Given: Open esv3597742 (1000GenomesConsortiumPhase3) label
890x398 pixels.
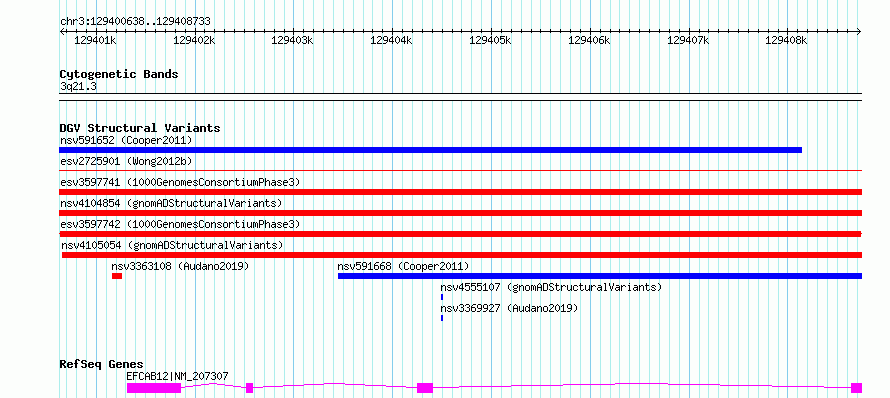Looking at the screenshot, I should coord(180,224).
